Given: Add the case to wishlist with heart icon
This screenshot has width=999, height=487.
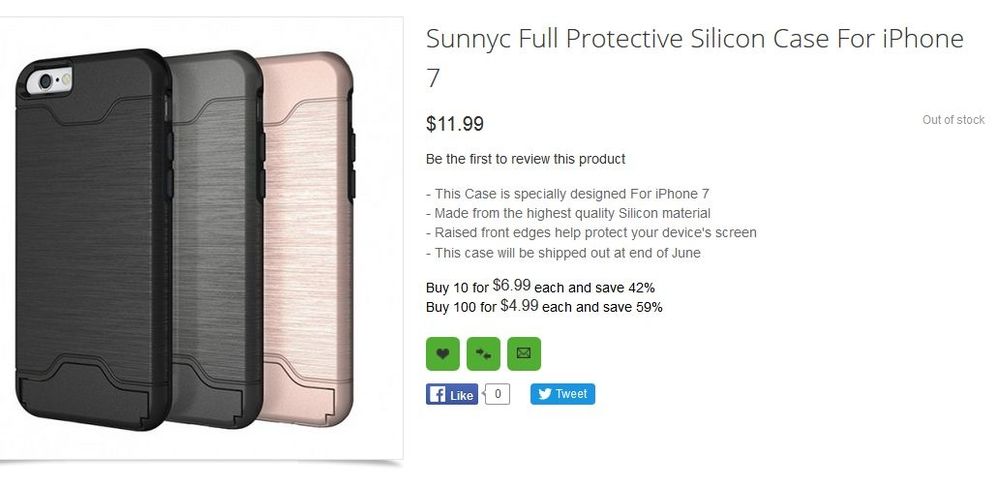Looking at the screenshot, I should 442,353.
